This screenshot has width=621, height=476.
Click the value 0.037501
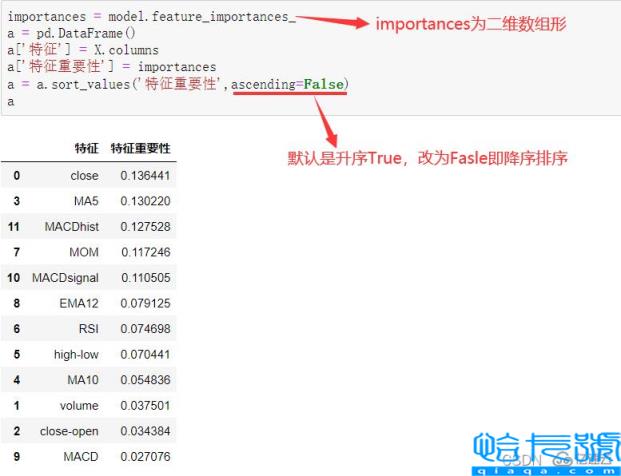(x=145, y=406)
